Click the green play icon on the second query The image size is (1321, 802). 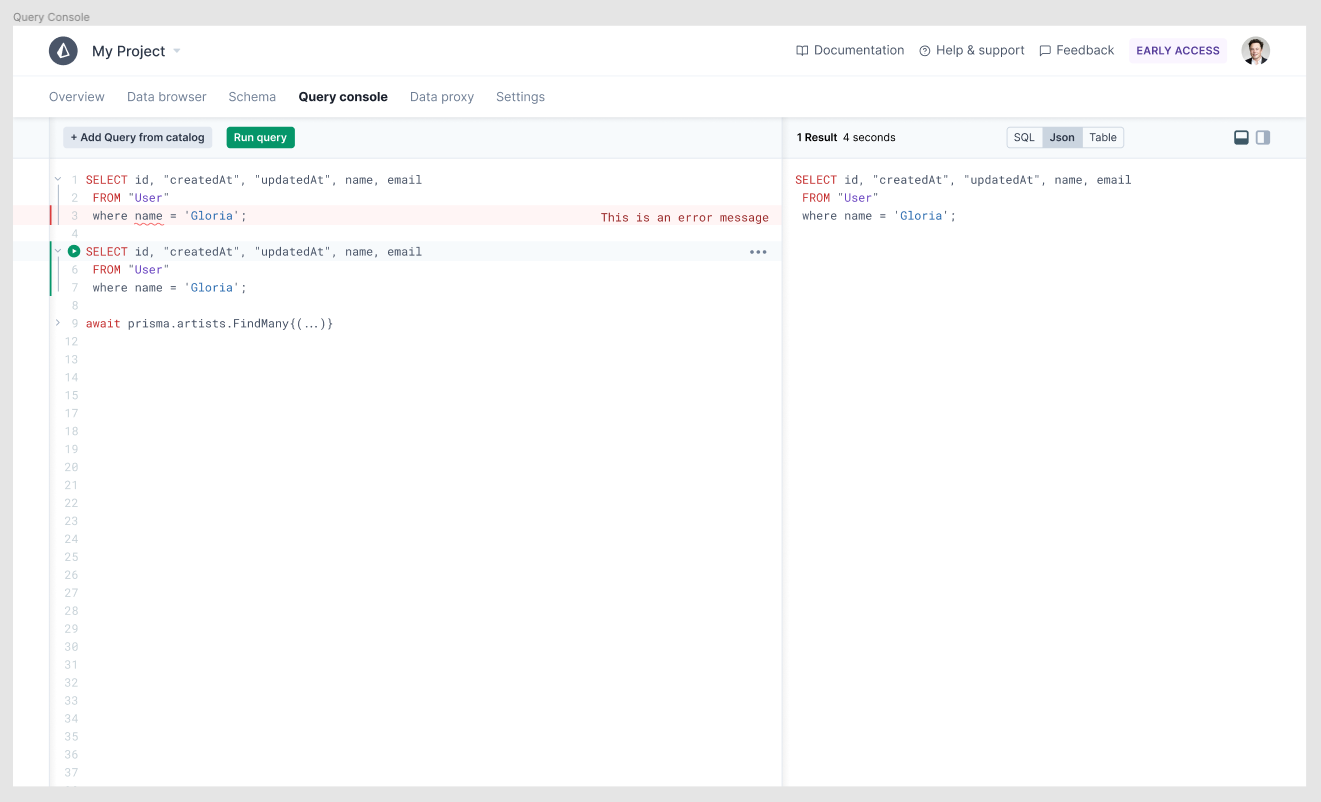click(x=73, y=251)
